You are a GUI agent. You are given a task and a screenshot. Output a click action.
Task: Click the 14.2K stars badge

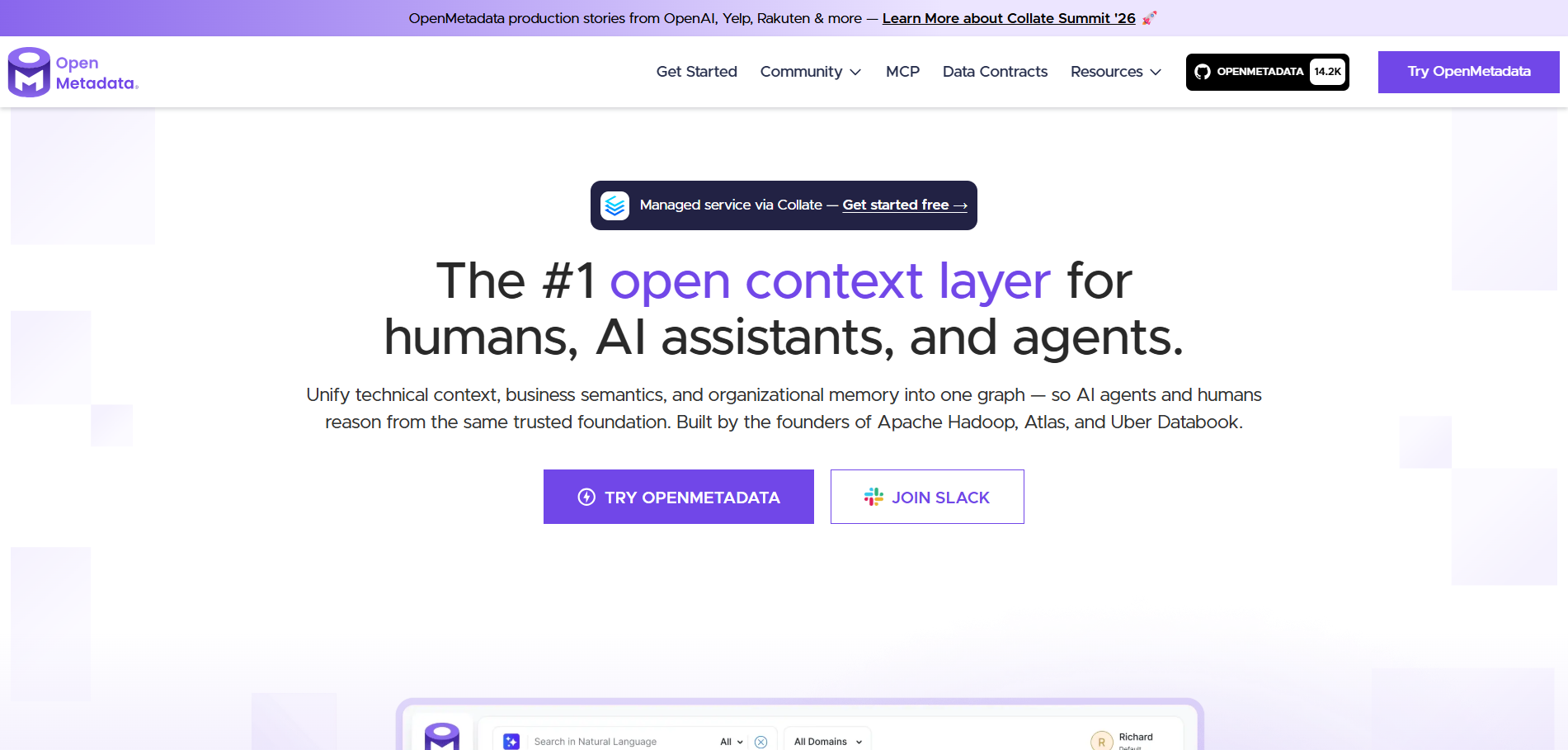(1327, 72)
